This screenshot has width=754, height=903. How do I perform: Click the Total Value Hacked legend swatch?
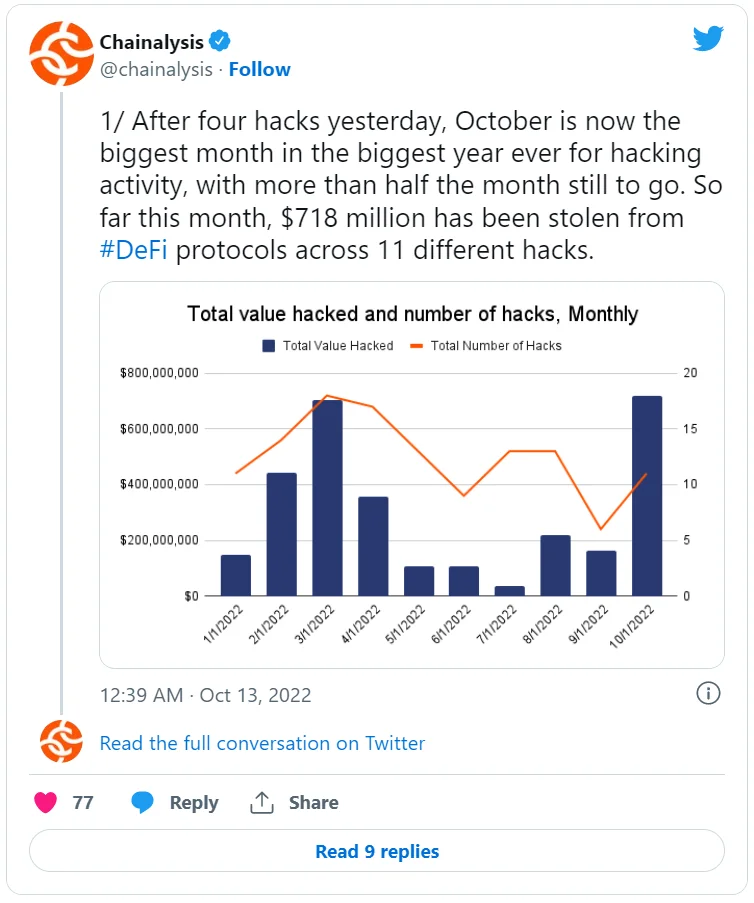click(x=269, y=346)
